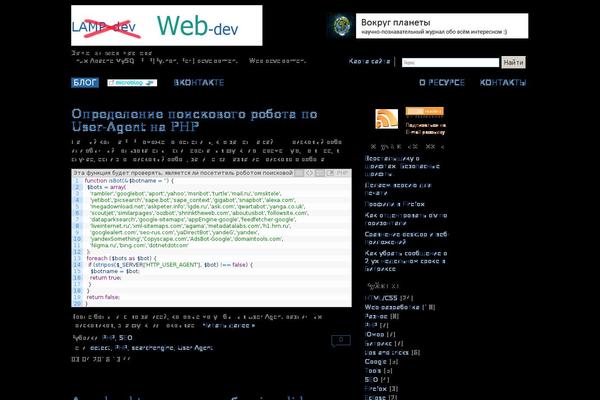Open the КОНТАКТЫ menu item
This screenshot has height=400, width=600.
[x=503, y=83]
